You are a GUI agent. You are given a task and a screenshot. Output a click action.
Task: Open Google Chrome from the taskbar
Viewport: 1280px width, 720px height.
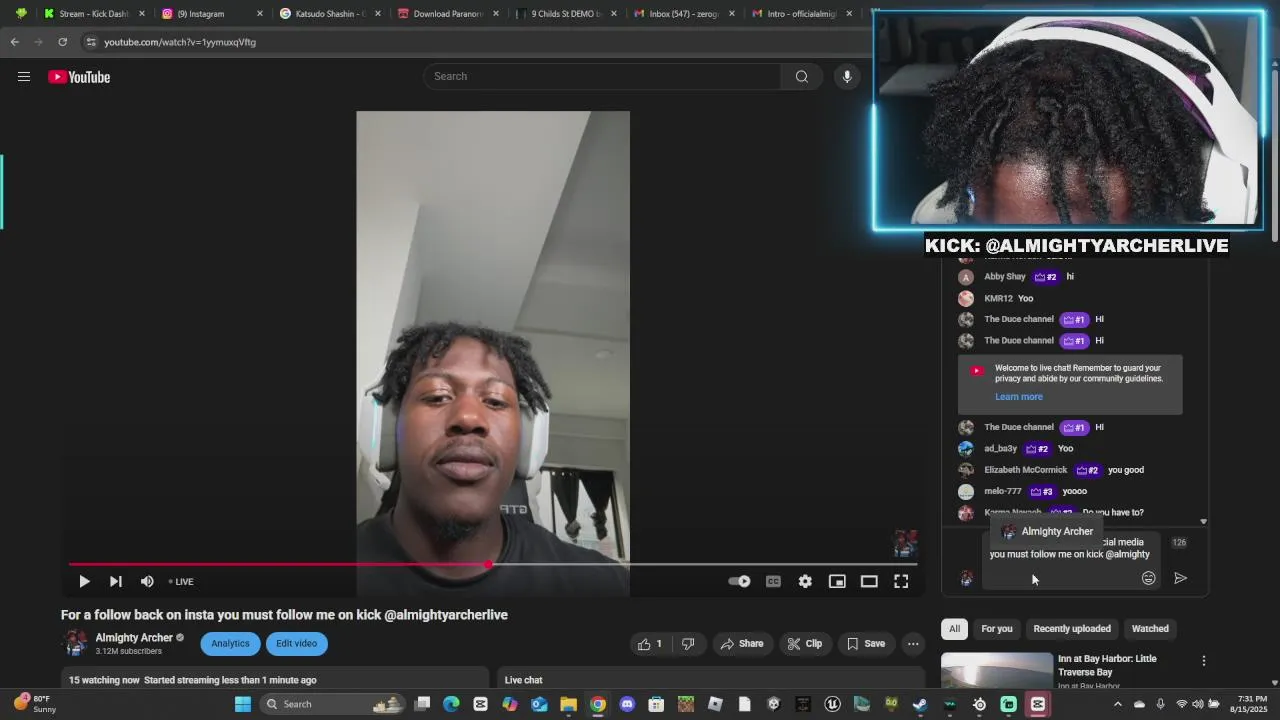click(598, 704)
